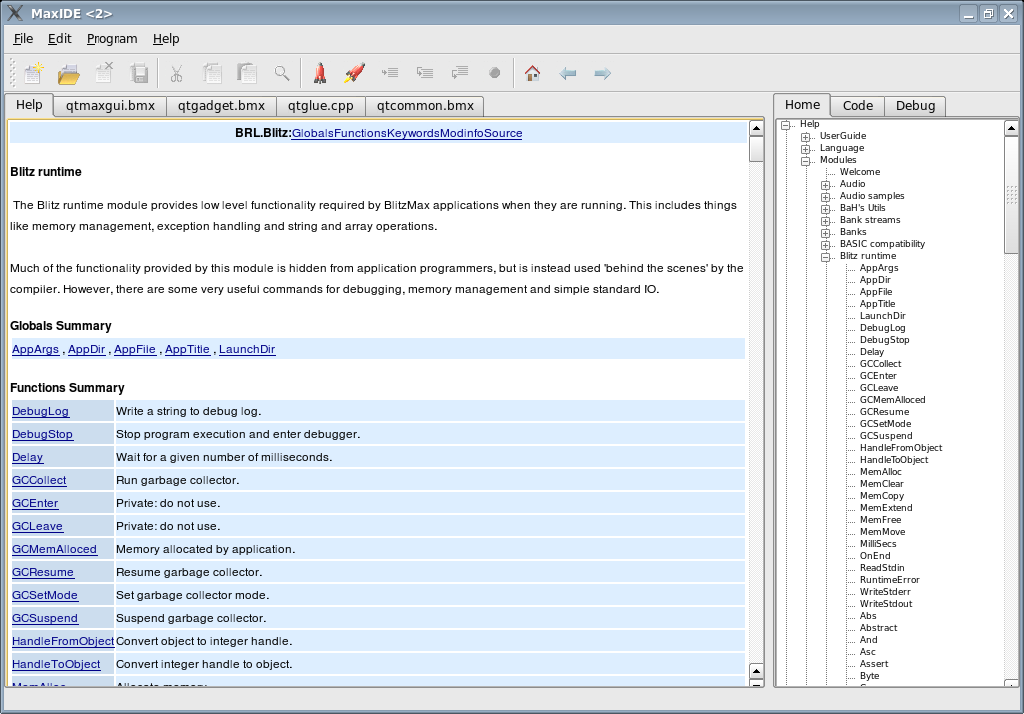This screenshot has width=1024, height=714.
Task: Open the GCCollect function link
Action: [39, 480]
